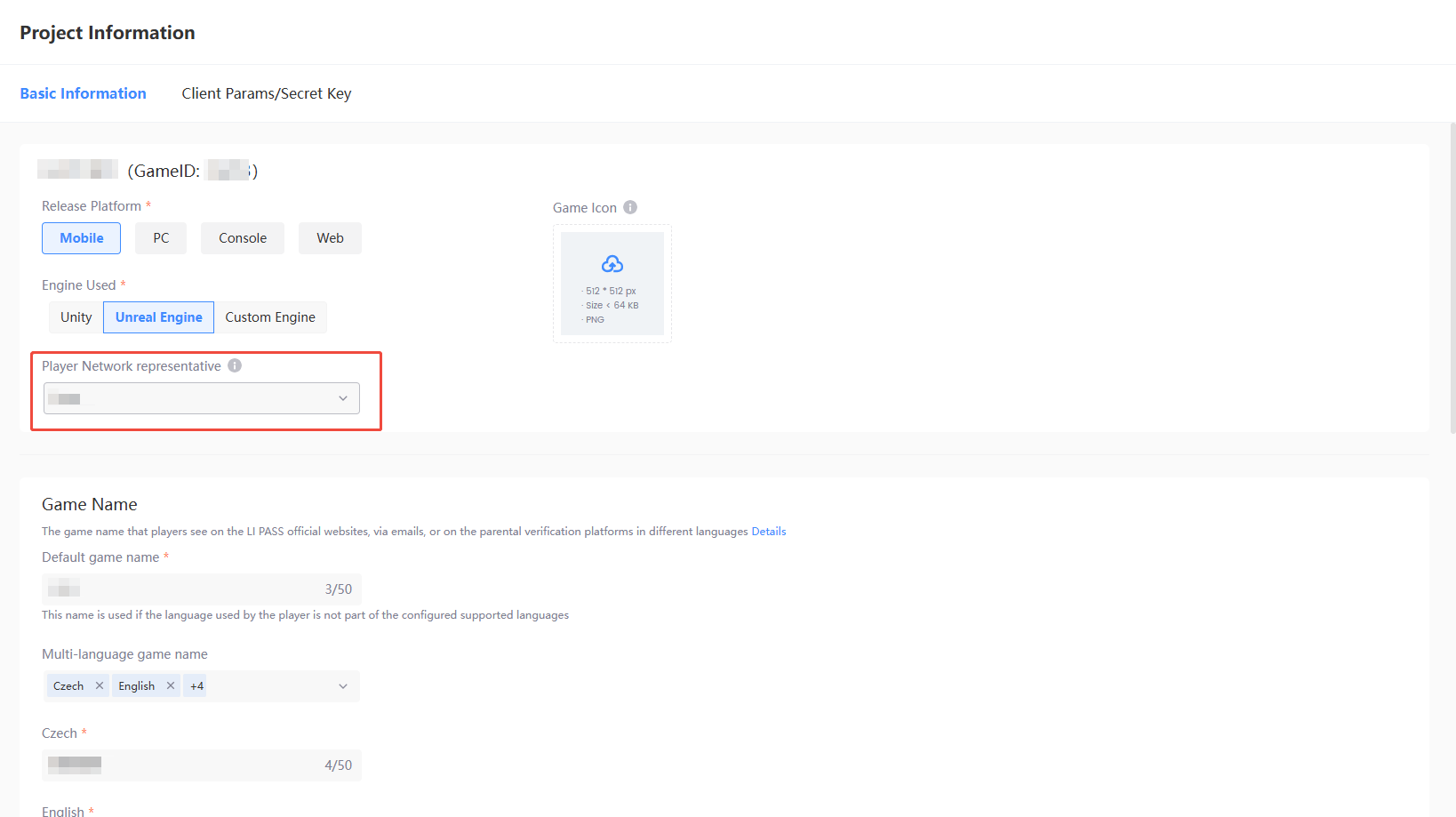Switch to Basic Information tab

click(83, 93)
